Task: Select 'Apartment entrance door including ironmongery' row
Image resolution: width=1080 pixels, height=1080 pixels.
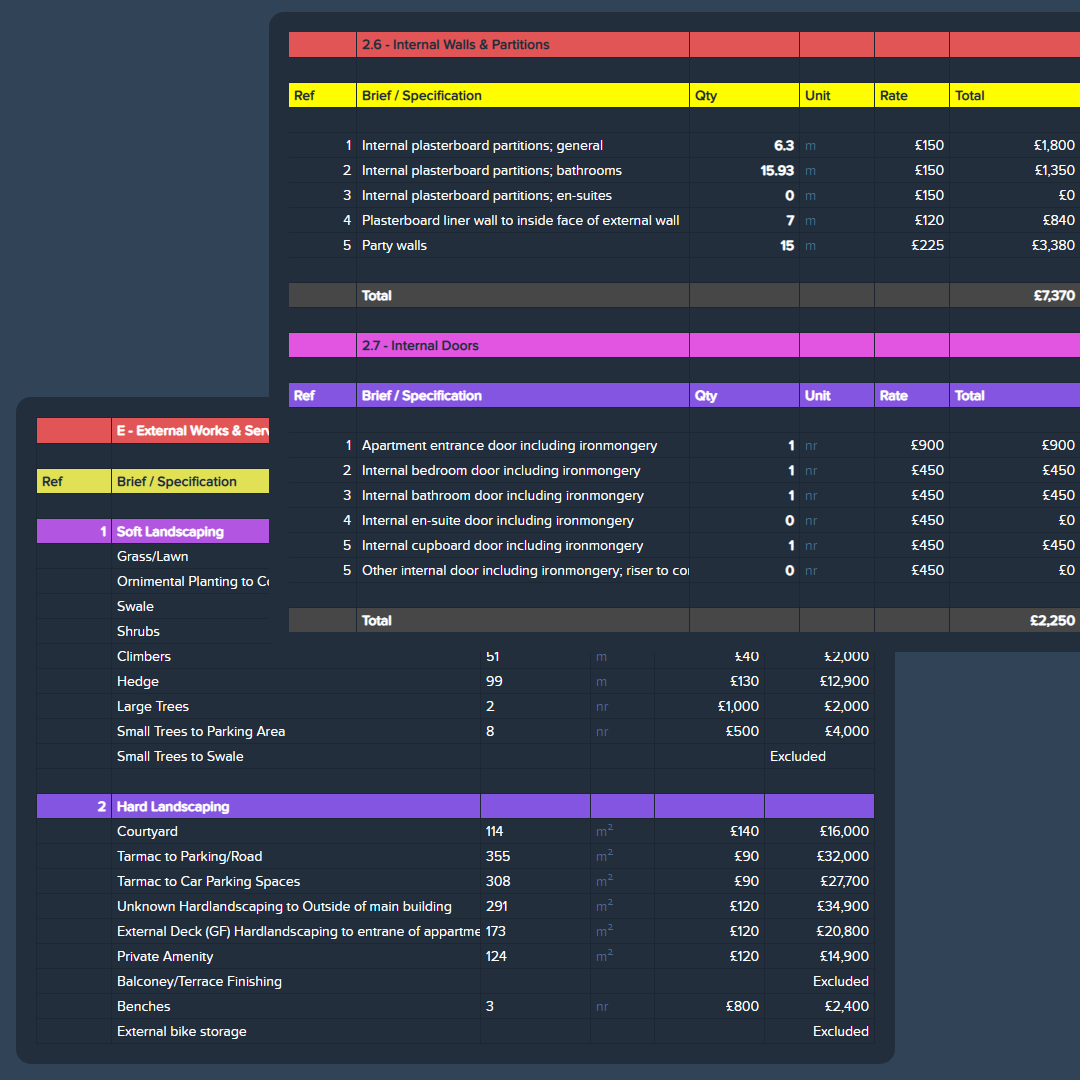Action: [x=509, y=446]
